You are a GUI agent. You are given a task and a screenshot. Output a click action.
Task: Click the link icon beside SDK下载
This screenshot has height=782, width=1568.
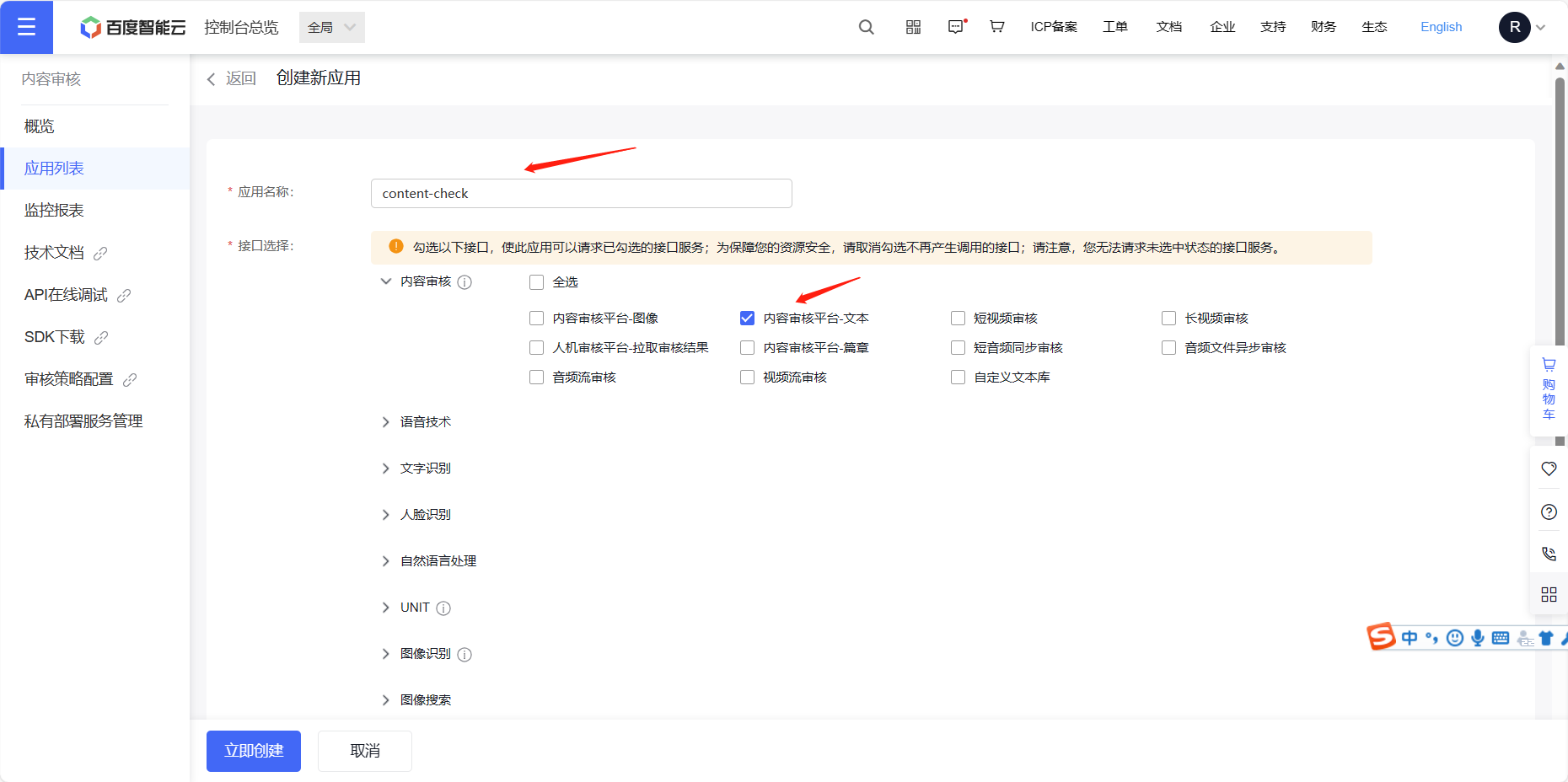tap(101, 338)
